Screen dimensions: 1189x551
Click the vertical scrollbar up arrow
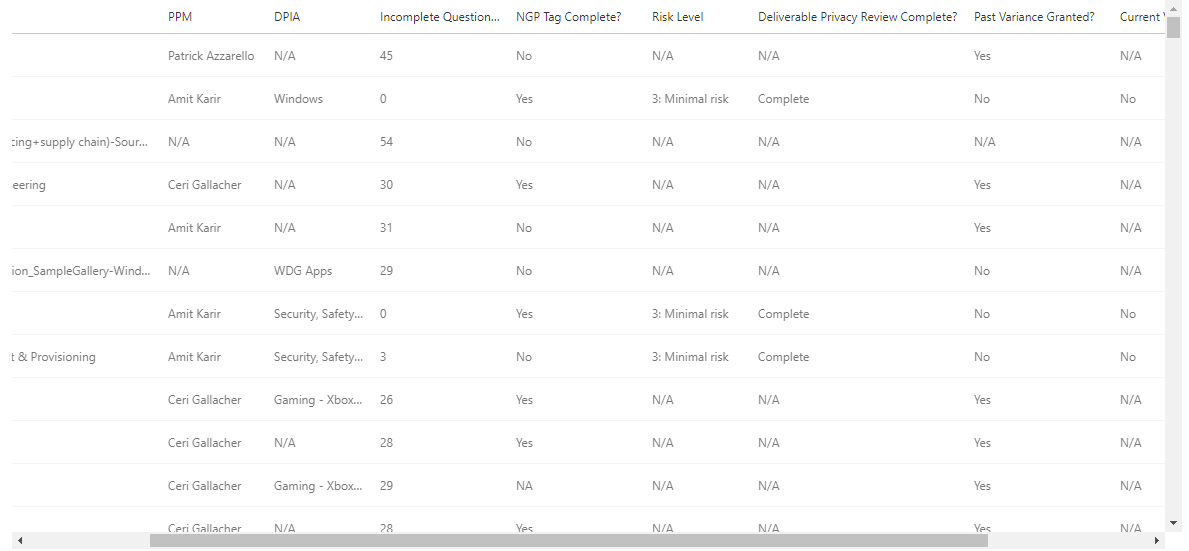point(1173,7)
